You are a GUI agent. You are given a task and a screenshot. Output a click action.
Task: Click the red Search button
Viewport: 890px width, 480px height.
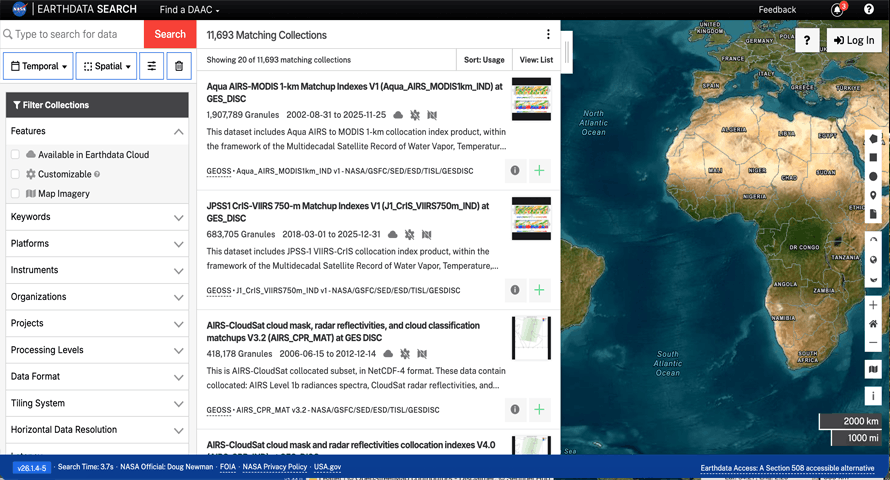(170, 34)
